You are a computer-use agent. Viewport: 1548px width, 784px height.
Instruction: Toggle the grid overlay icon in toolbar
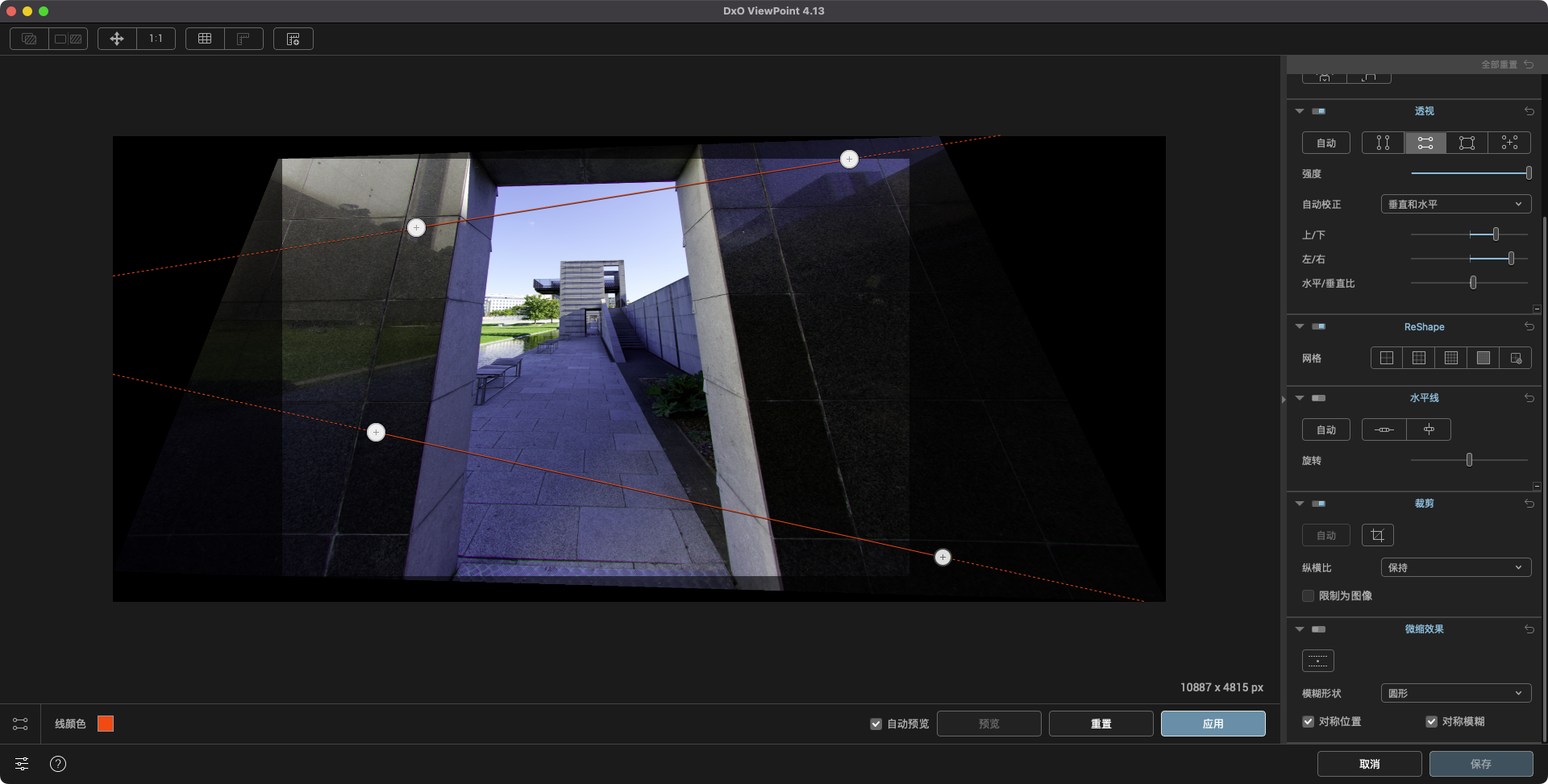tap(205, 38)
